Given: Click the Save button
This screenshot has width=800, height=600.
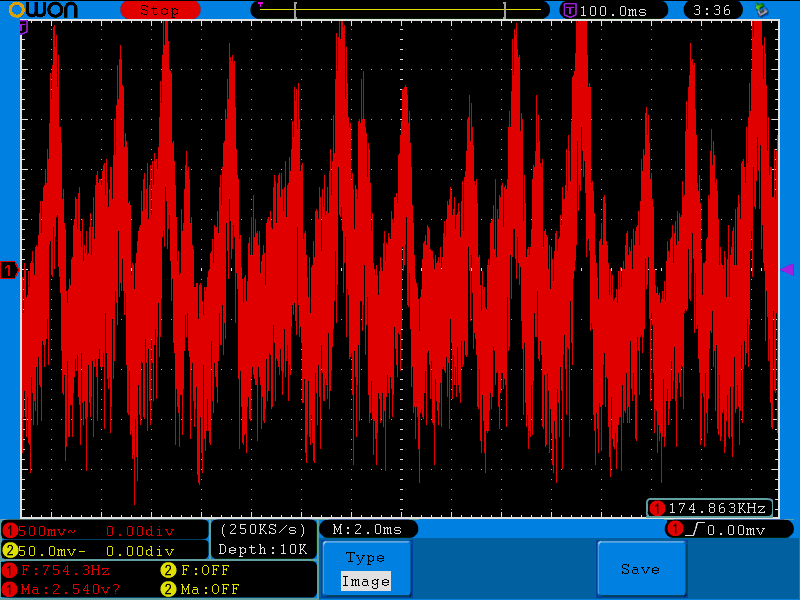Looking at the screenshot, I should 641,568.
